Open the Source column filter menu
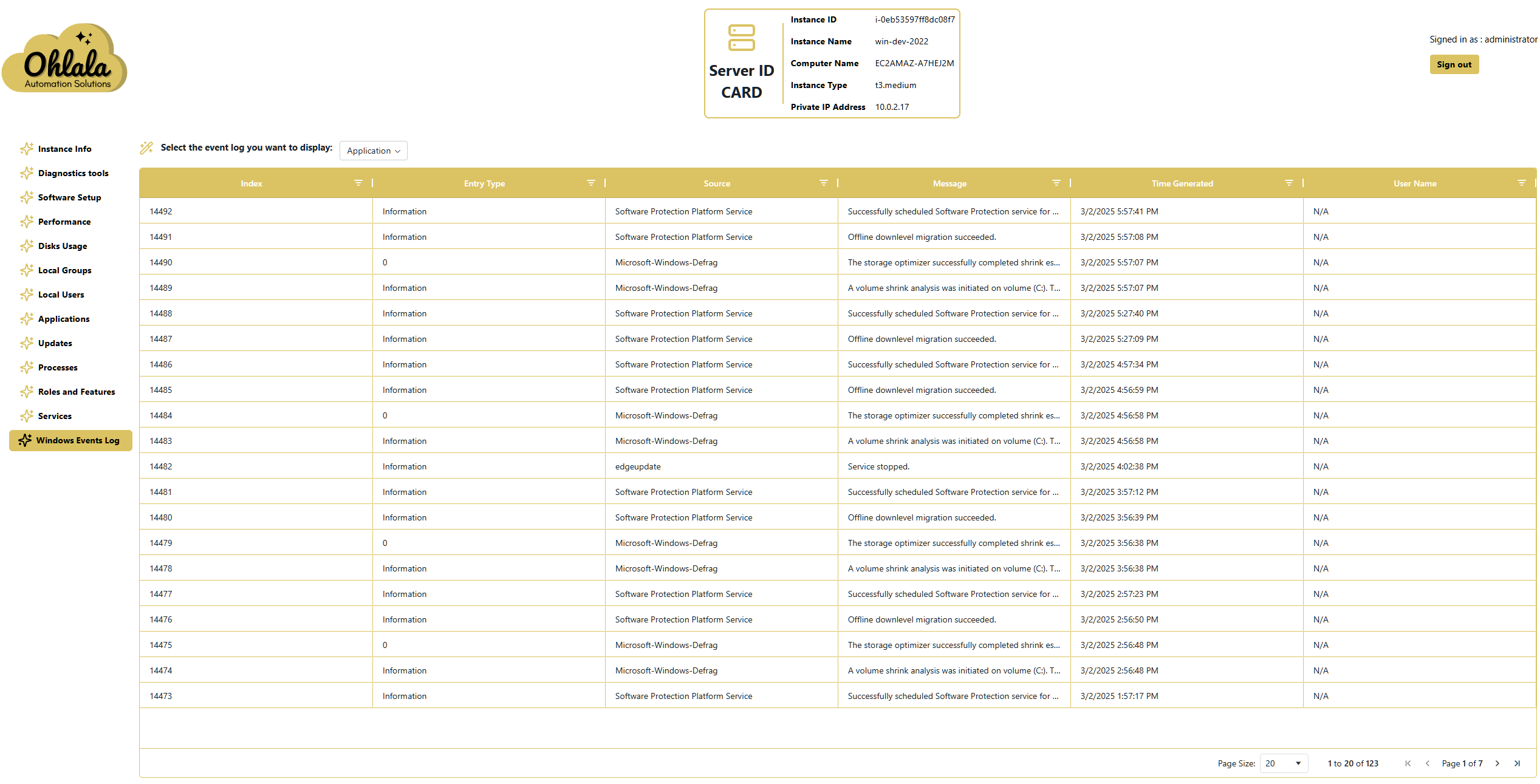This screenshot has height=784, width=1540. coord(824,183)
